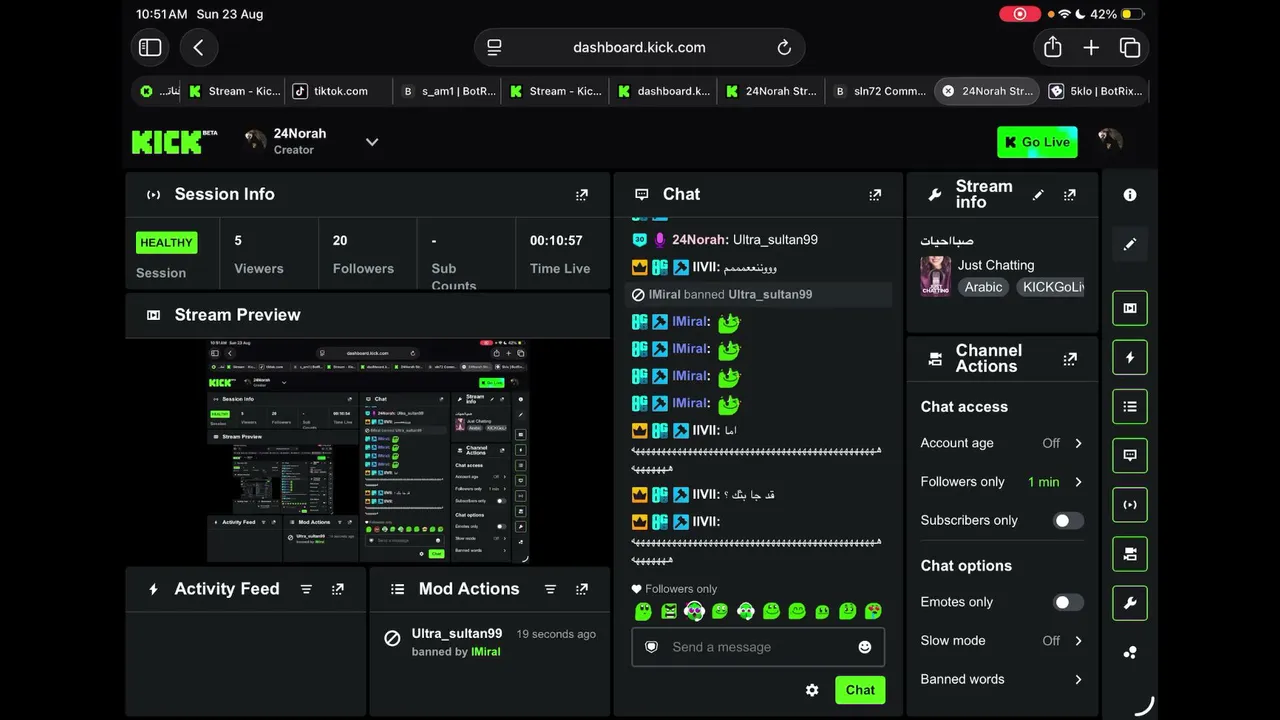The width and height of the screenshot is (1280, 720).
Task: Open chat settings gear
Action: point(812,690)
